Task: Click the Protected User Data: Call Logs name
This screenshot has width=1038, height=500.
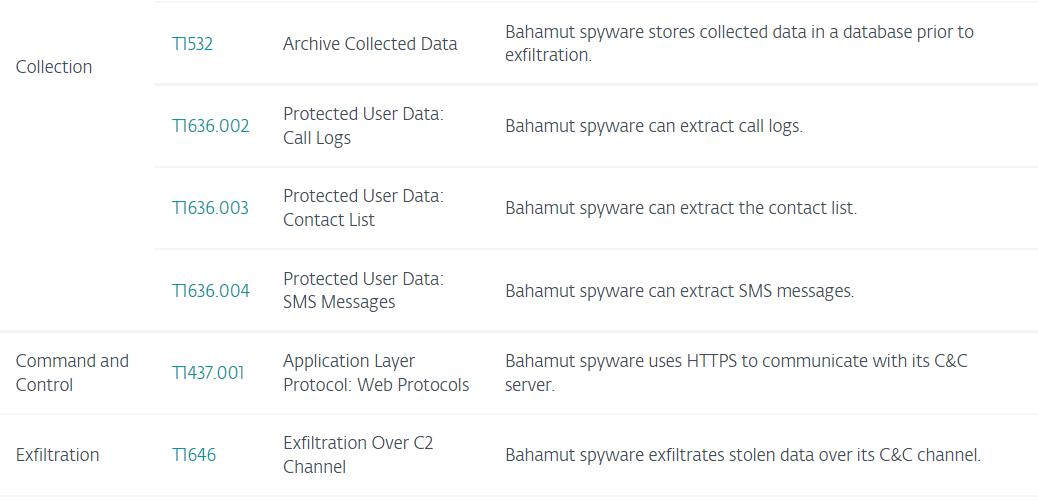Action: (x=363, y=126)
